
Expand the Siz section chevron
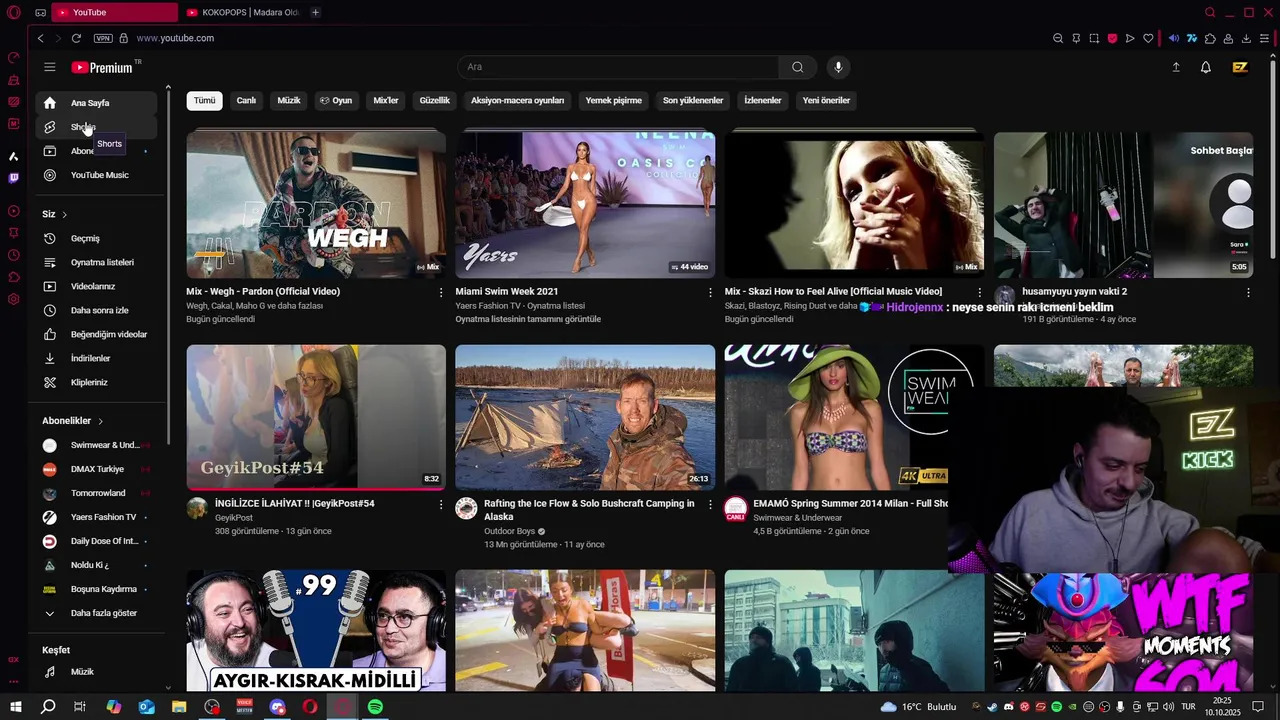click(x=64, y=214)
